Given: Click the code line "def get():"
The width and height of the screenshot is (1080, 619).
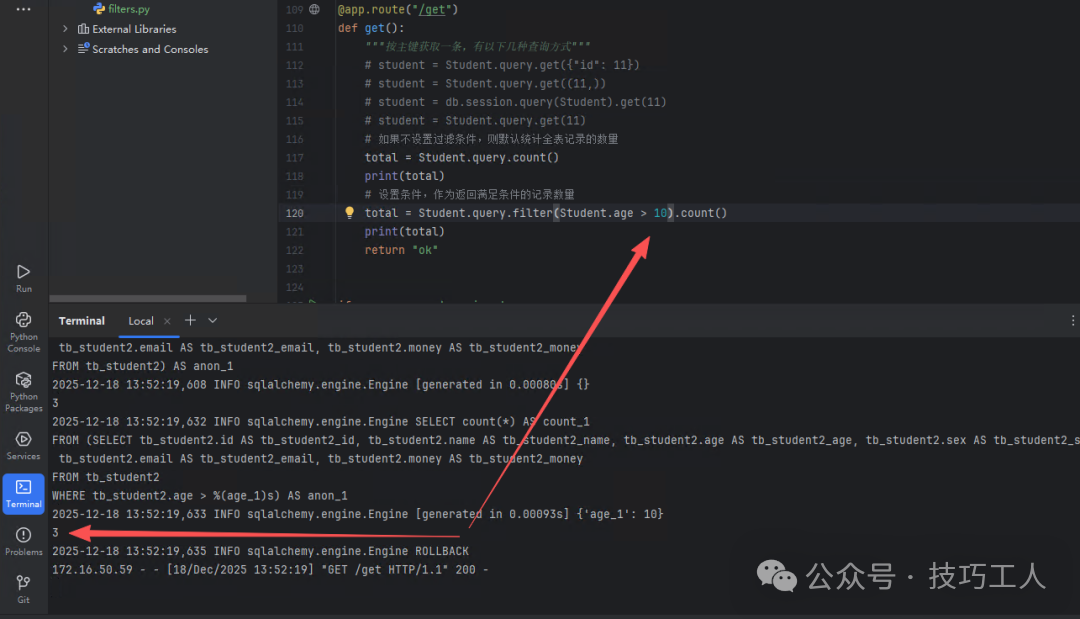Looking at the screenshot, I should (371, 28).
